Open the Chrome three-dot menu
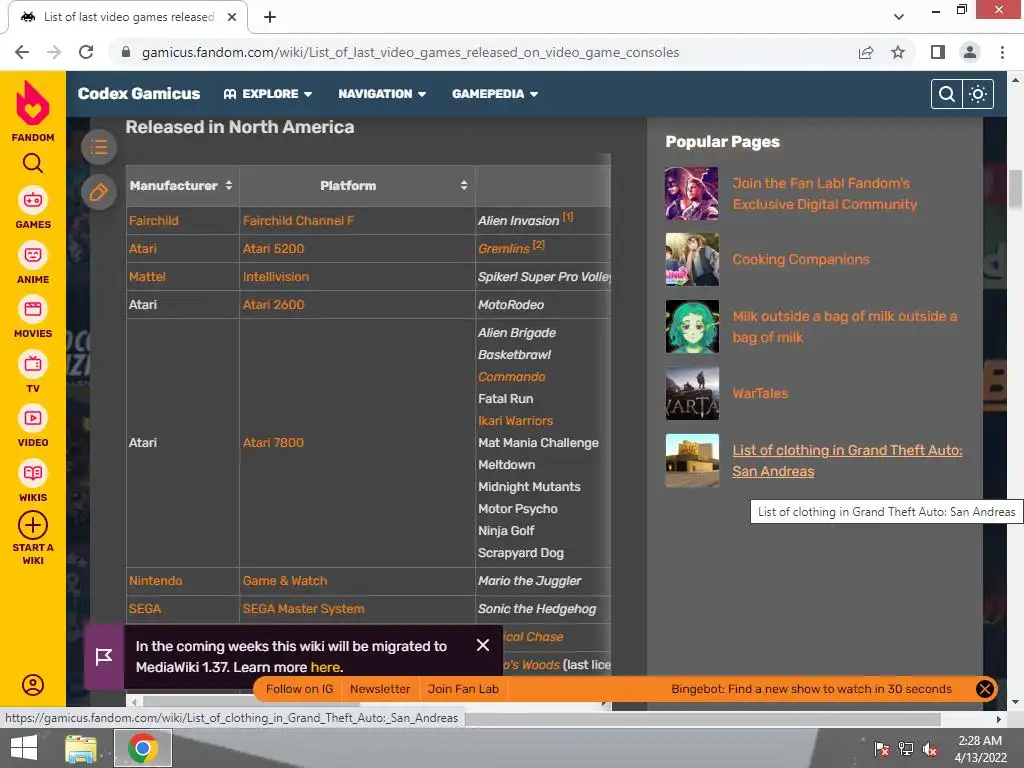This screenshot has height=768, width=1024. [x=1002, y=52]
